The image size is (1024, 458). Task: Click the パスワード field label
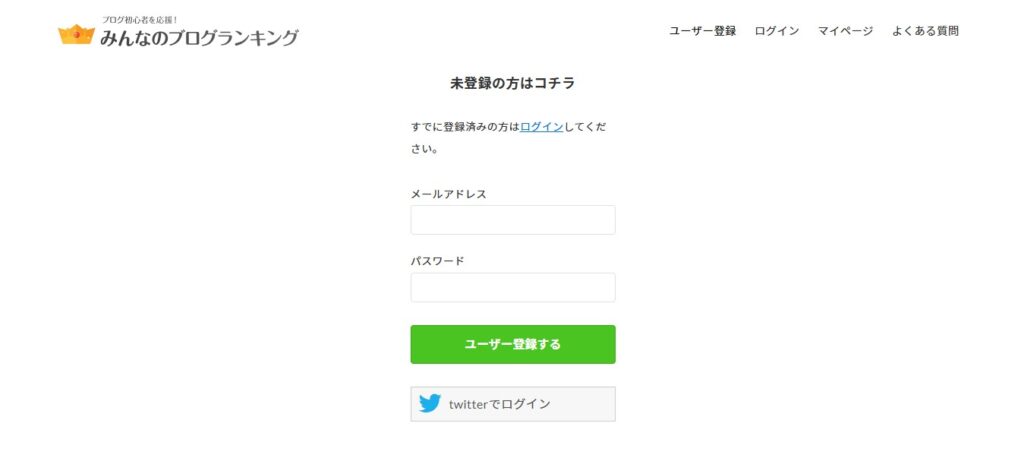(437, 261)
